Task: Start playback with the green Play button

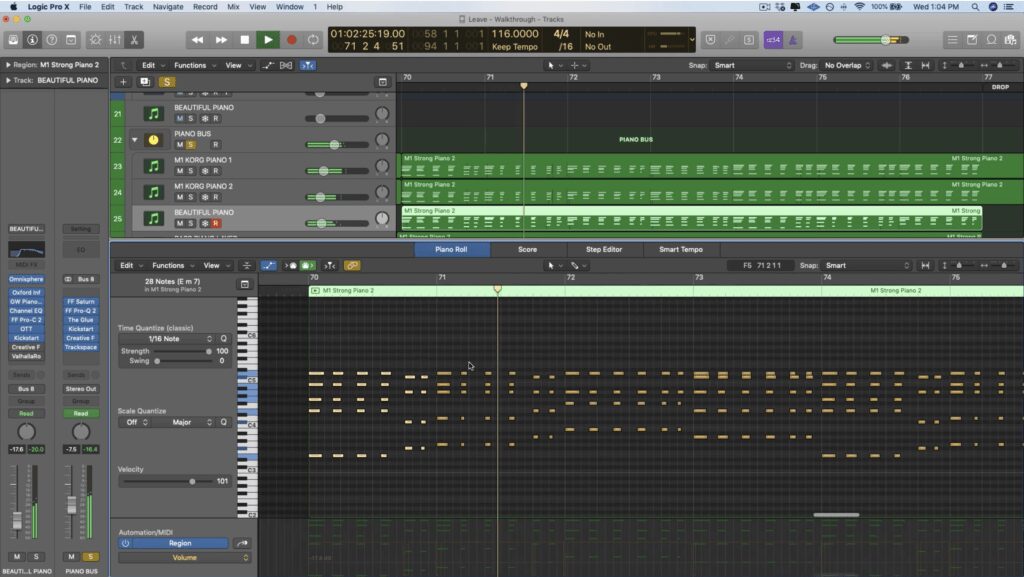Action: click(268, 40)
